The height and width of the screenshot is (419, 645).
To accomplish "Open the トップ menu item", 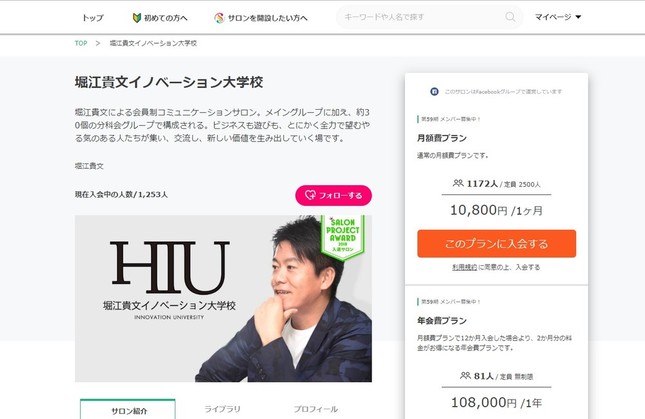I will [93, 18].
